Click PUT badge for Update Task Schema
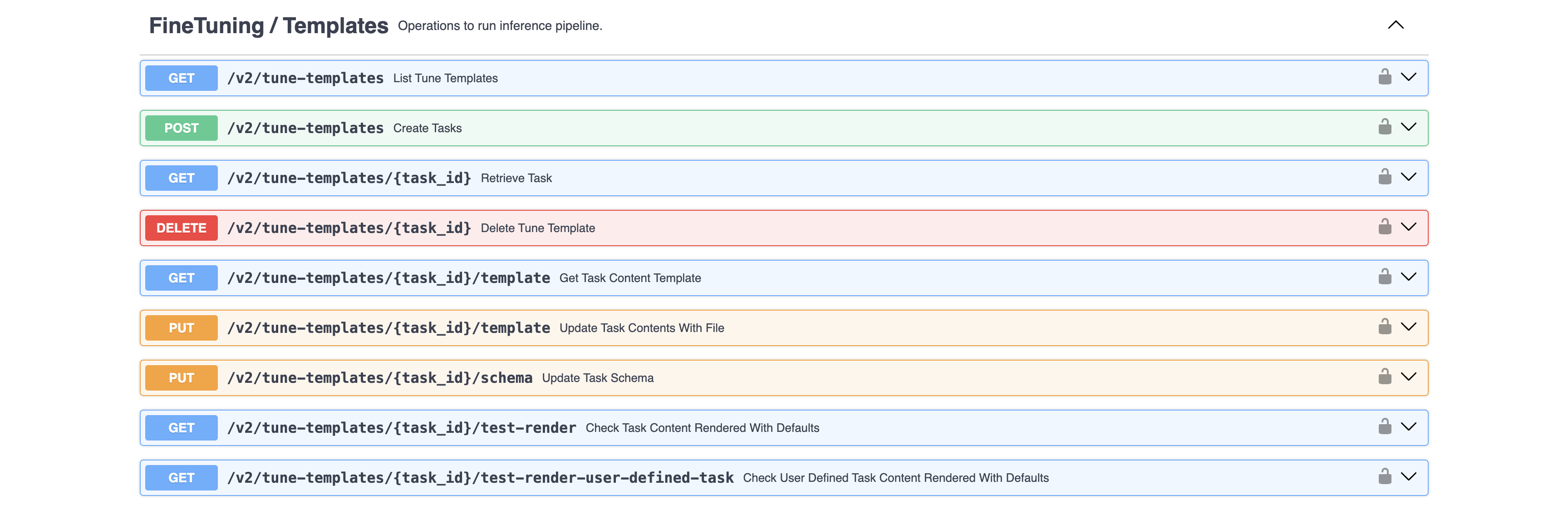1568x515 pixels. click(182, 378)
